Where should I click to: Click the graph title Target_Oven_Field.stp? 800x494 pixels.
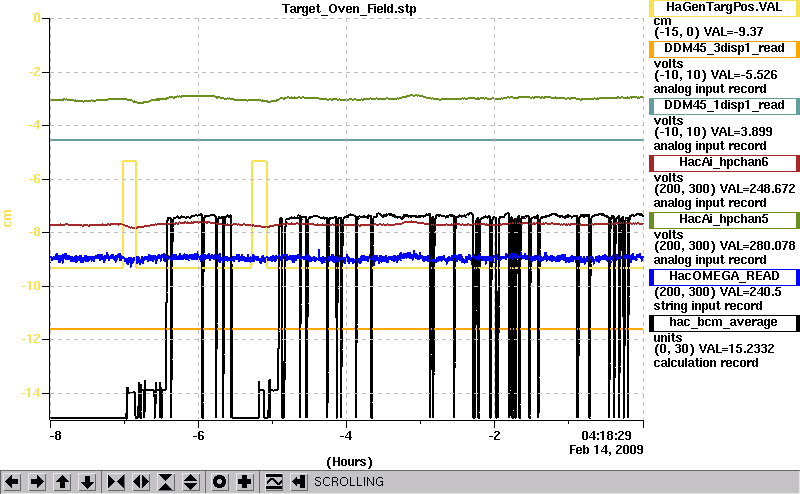point(349,9)
